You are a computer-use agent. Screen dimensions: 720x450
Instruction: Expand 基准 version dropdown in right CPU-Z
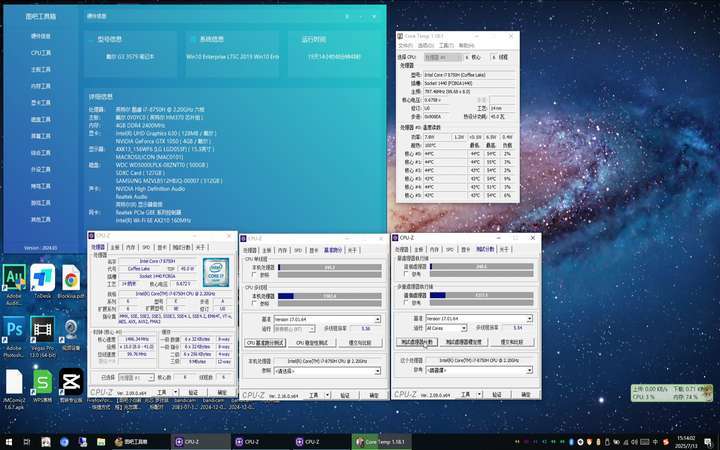click(x=529, y=318)
